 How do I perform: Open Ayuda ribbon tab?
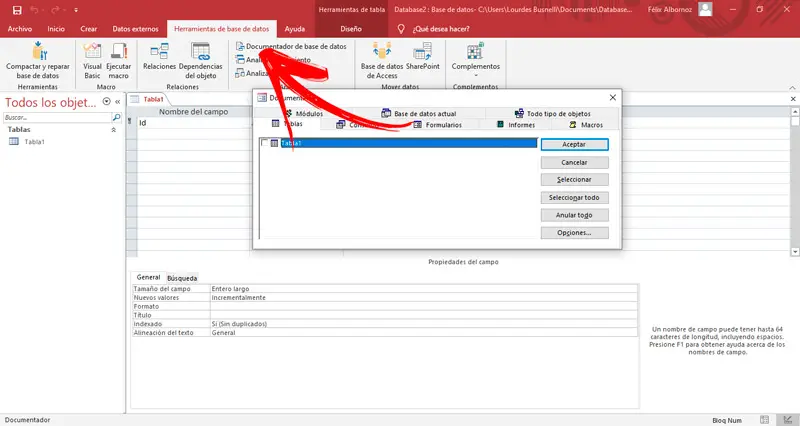[x=295, y=29]
